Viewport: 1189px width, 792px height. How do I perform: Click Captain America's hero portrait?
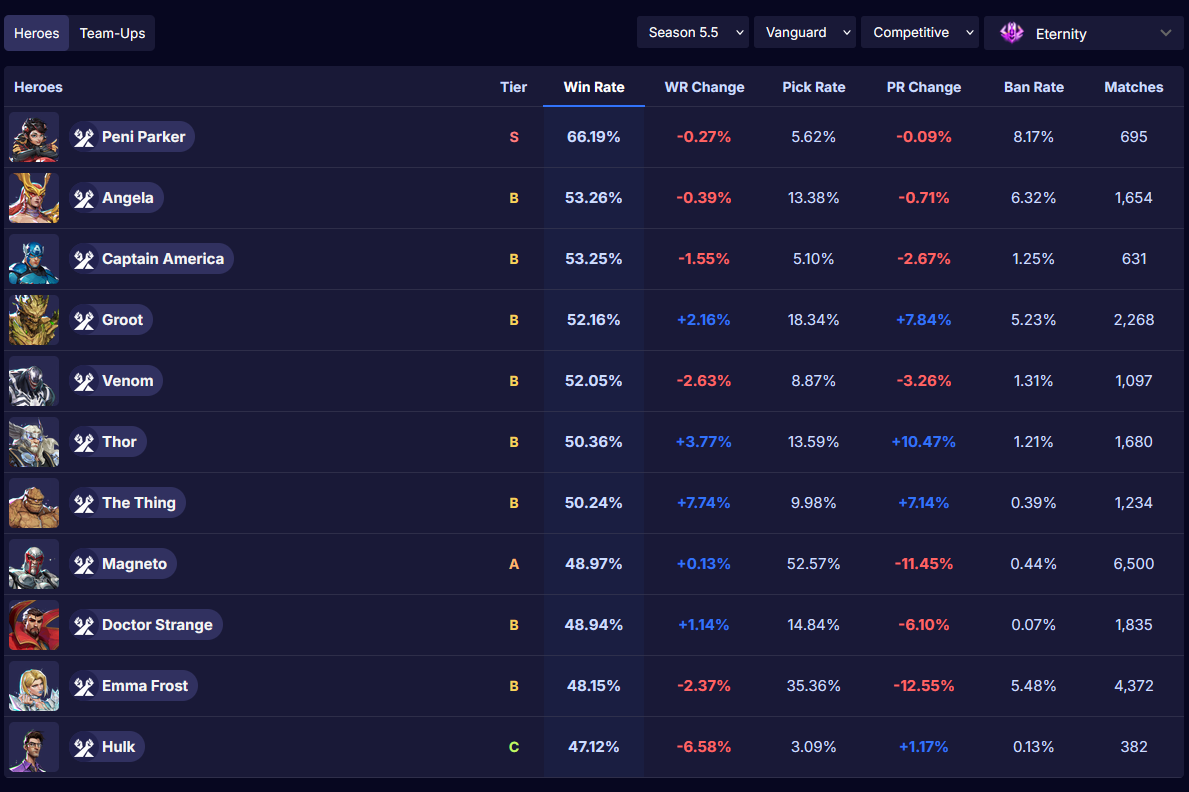click(x=33, y=259)
